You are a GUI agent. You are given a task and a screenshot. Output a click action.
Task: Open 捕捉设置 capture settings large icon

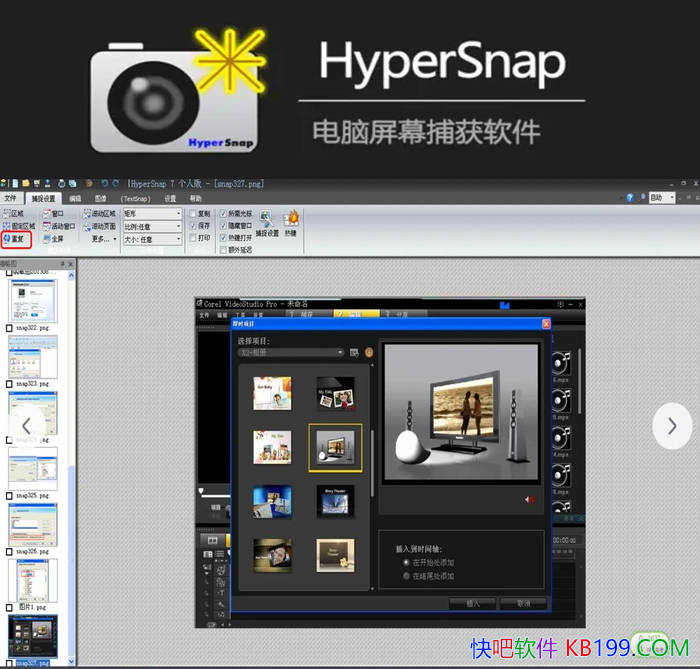tap(267, 224)
